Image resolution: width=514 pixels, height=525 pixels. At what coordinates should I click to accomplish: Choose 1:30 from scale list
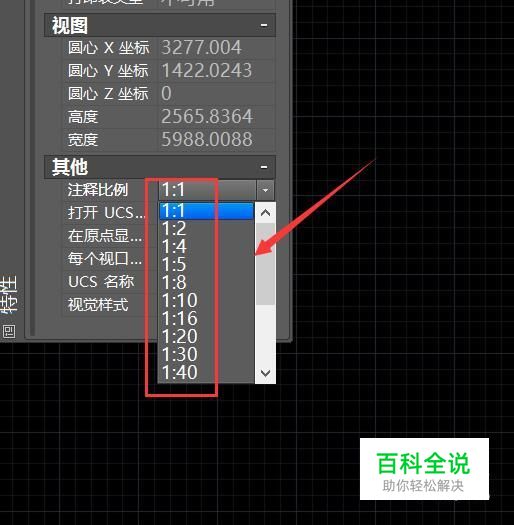click(206, 354)
